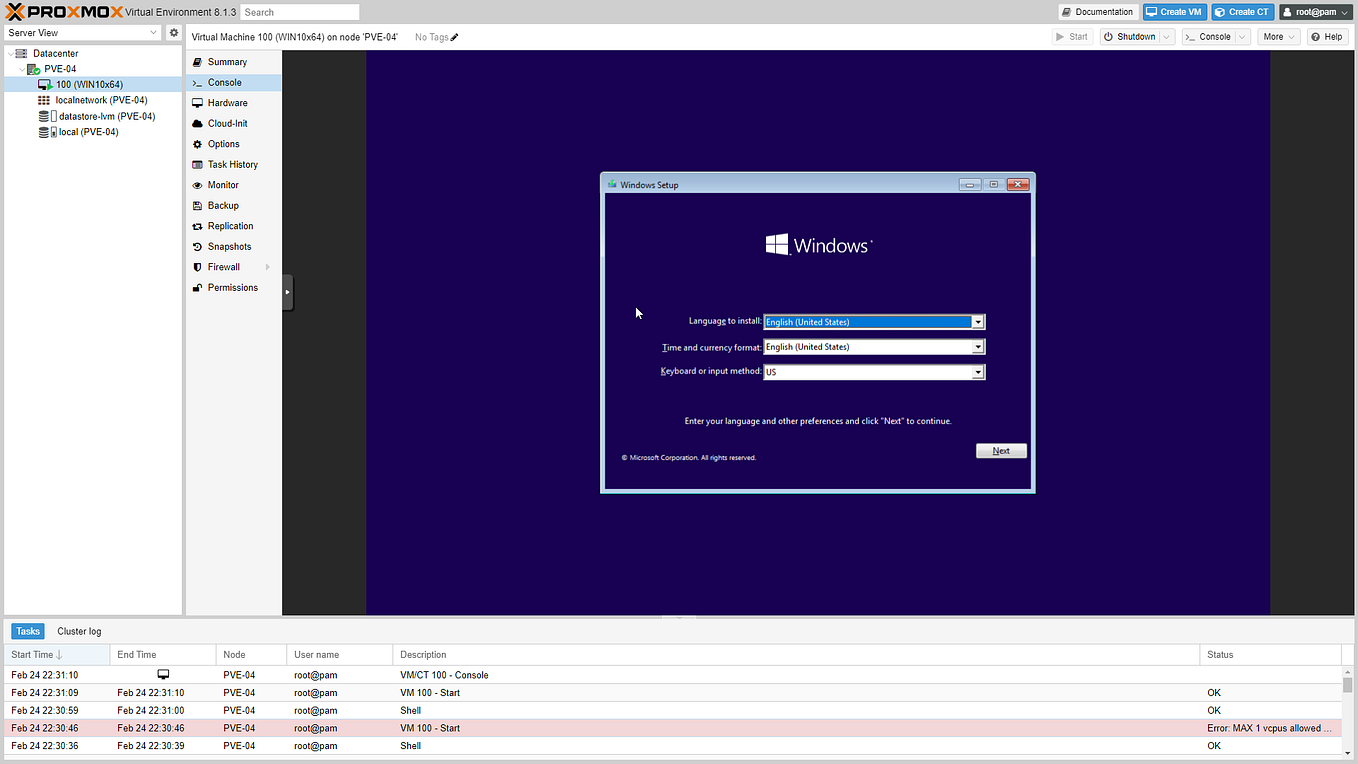View Task History for the VM
This screenshot has width=1358, height=764.
230,164
